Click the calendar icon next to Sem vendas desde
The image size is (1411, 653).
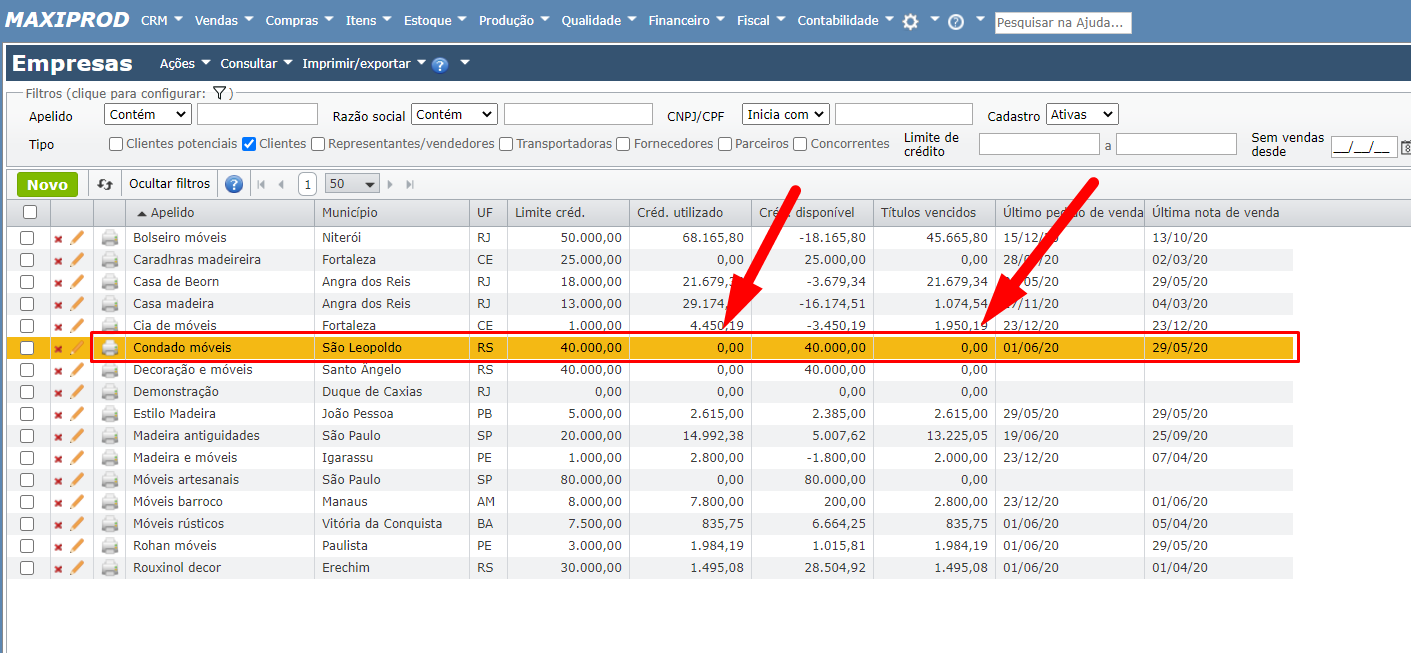(1405, 147)
